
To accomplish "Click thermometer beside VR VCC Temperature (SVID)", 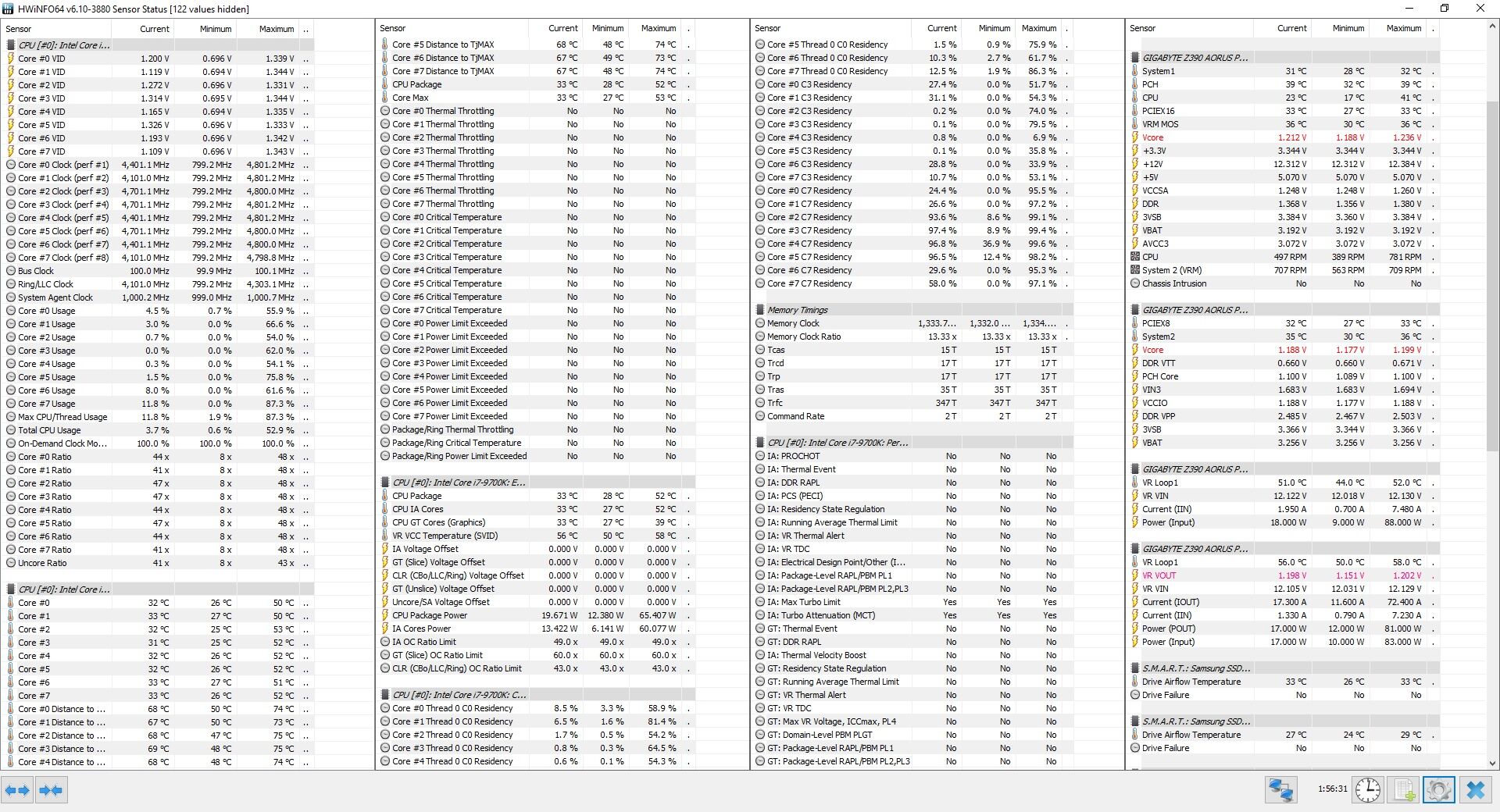I will pos(385,536).
